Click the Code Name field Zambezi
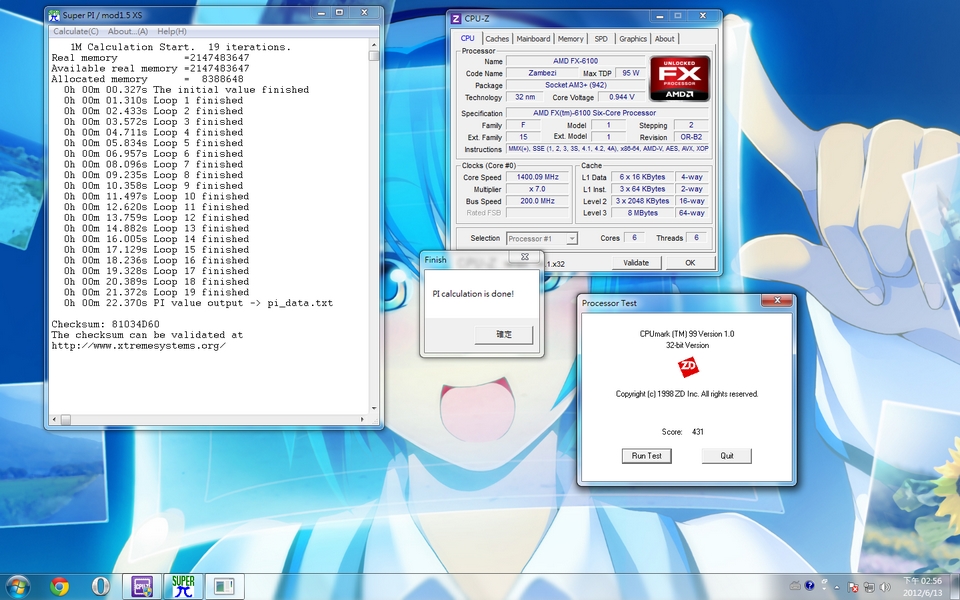This screenshot has height=600, width=960. coord(541,73)
